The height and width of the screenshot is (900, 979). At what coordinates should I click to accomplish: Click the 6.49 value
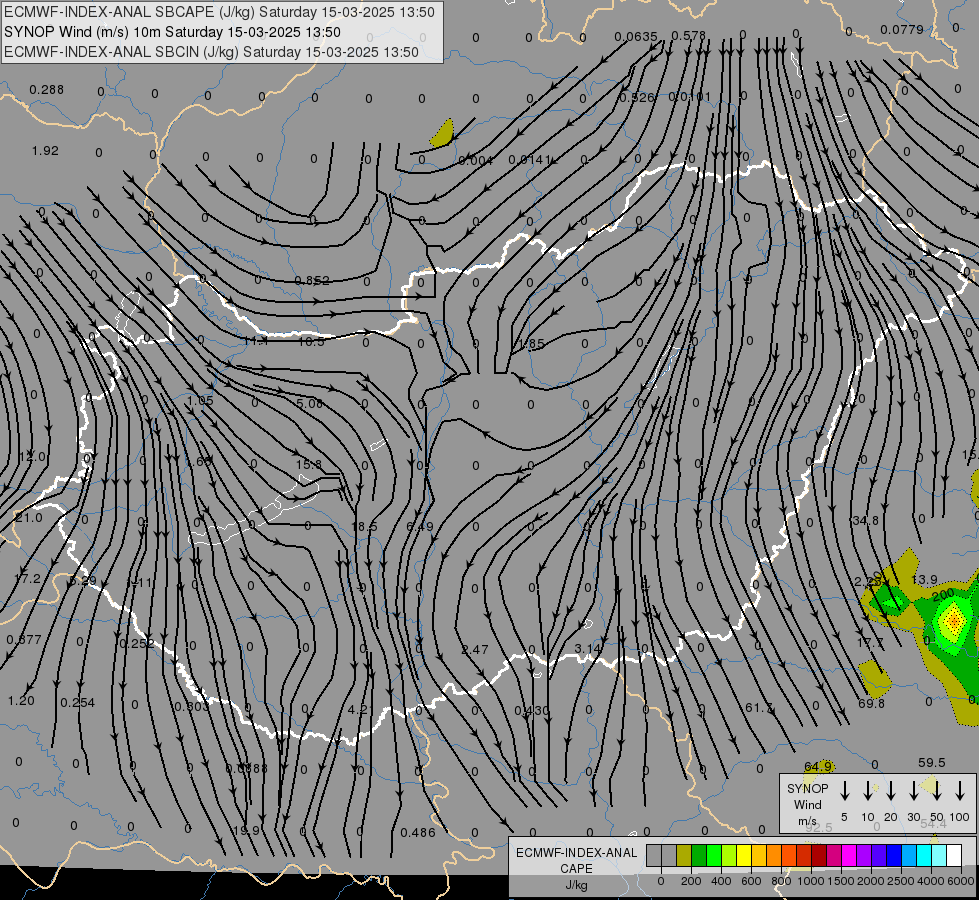(x=420, y=527)
